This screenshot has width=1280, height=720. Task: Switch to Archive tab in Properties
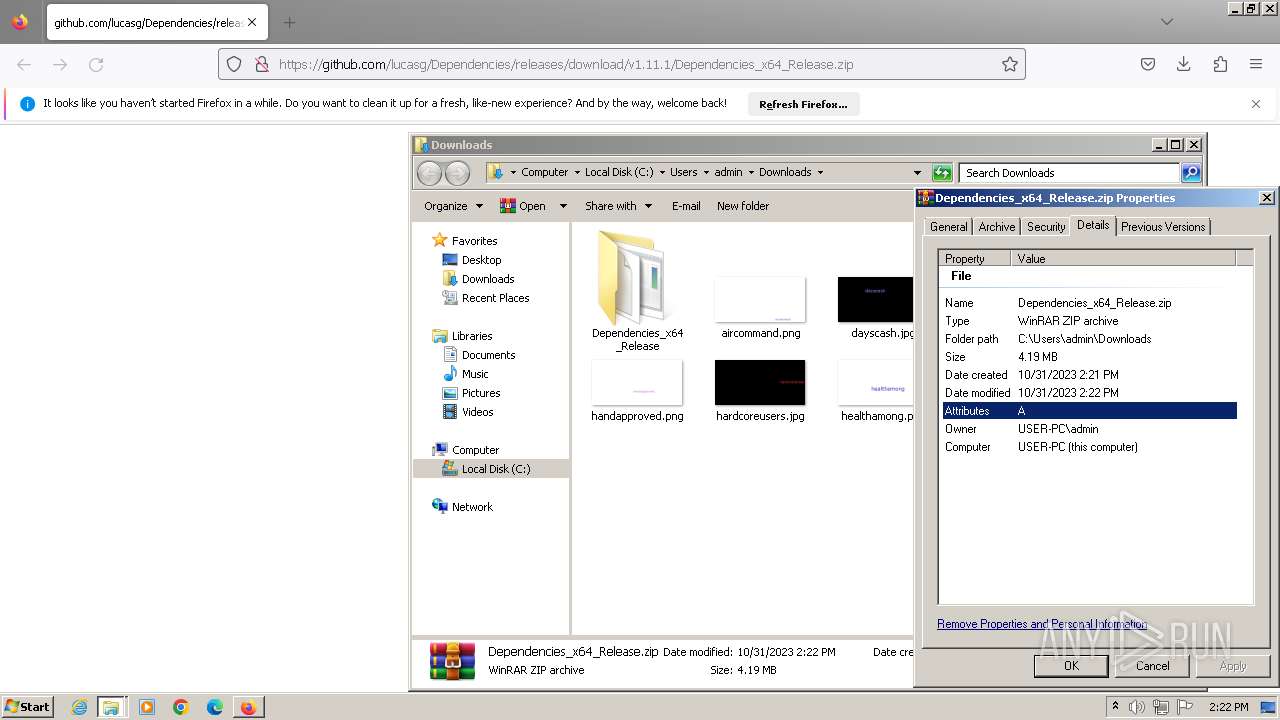[x=996, y=227]
